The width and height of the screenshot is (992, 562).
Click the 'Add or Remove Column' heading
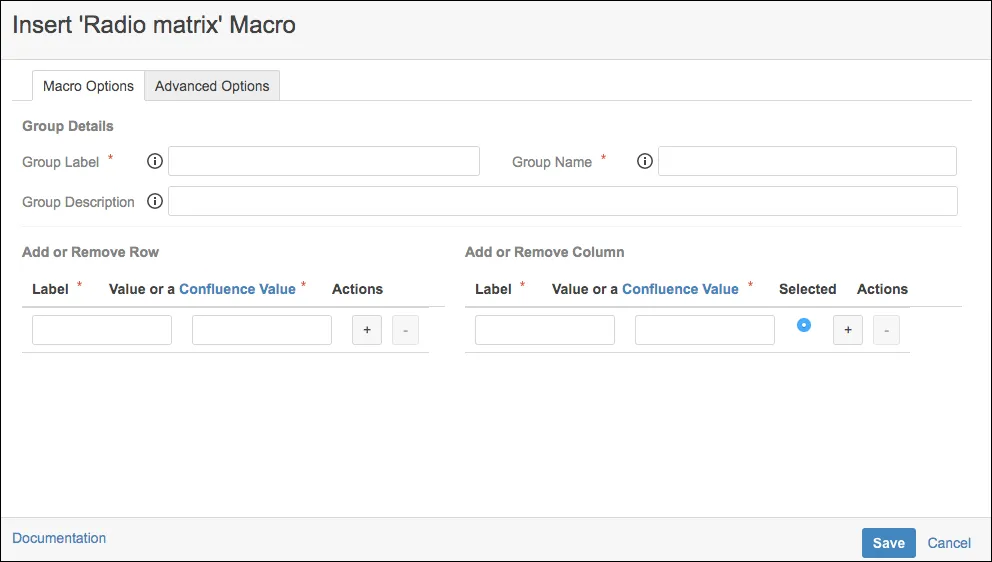tap(545, 252)
